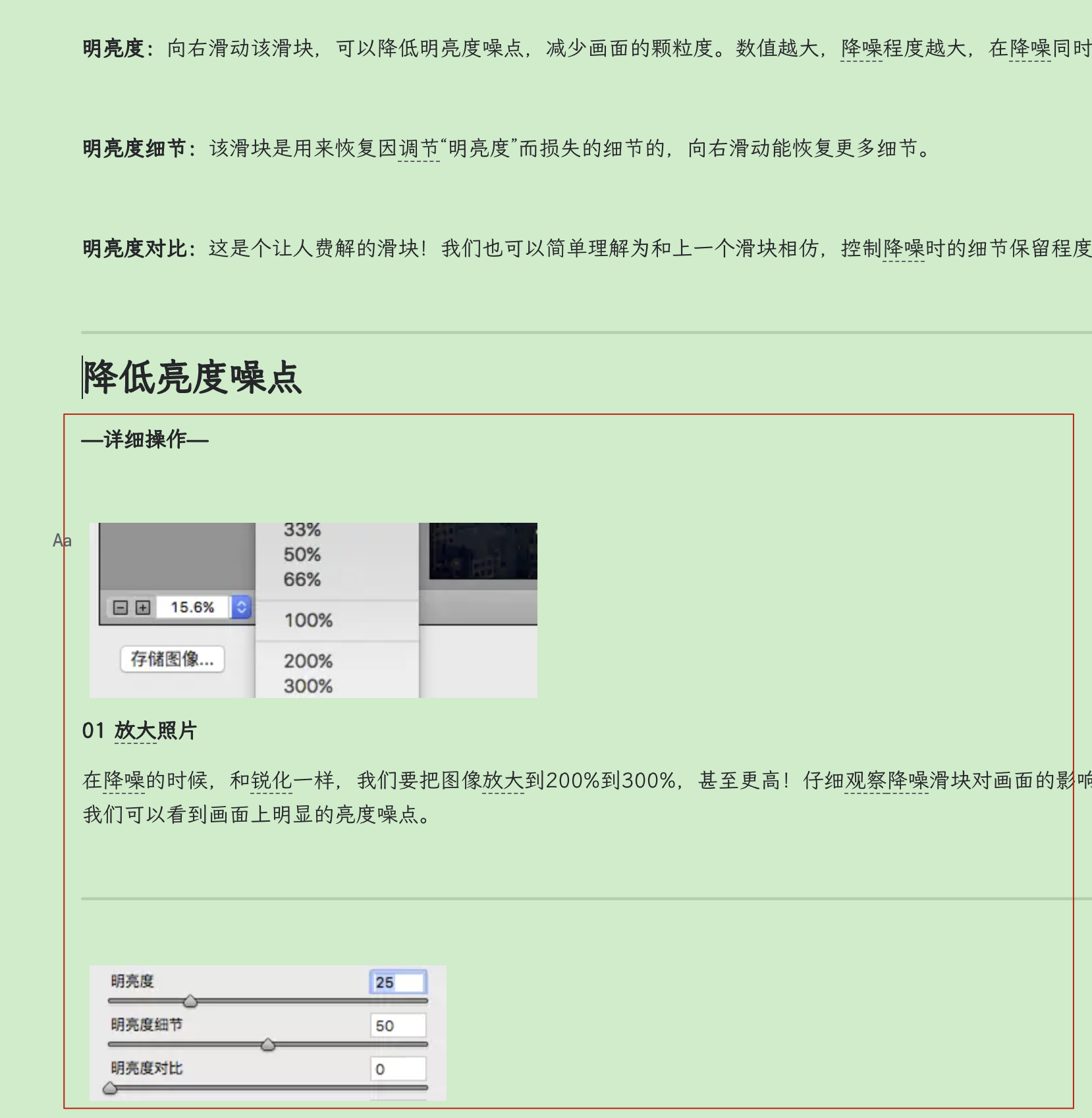Click the 明亮度细节 slider handle at value 50

click(268, 1045)
